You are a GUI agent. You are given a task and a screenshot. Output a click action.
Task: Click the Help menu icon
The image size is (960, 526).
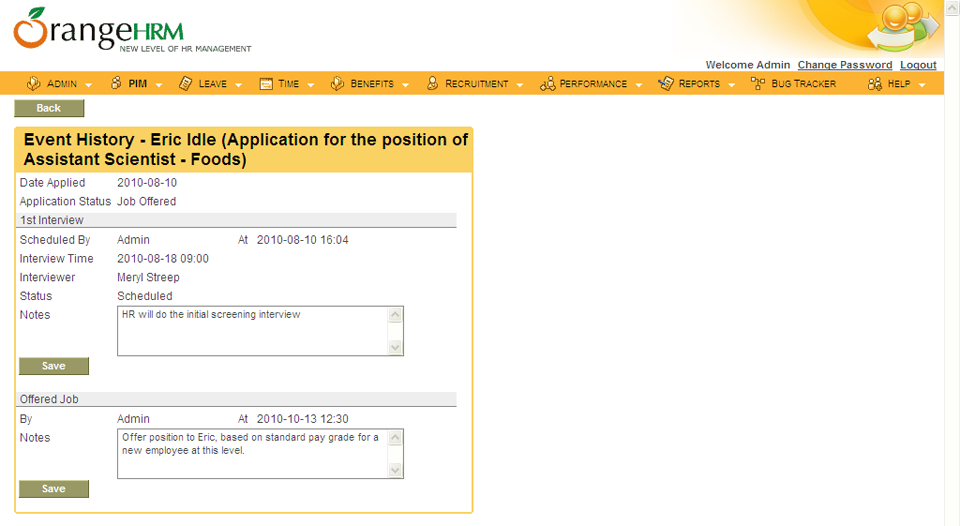click(874, 83)
